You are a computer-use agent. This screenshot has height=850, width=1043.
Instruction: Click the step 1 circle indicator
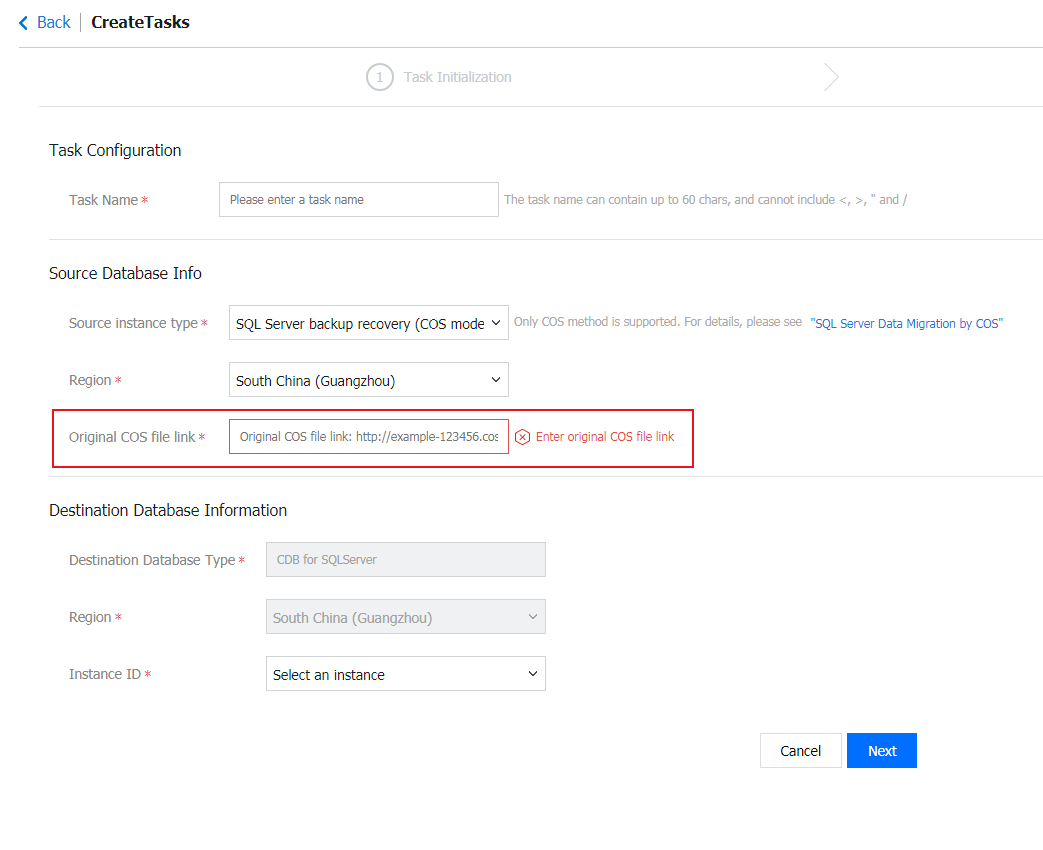tap(380, 77)
